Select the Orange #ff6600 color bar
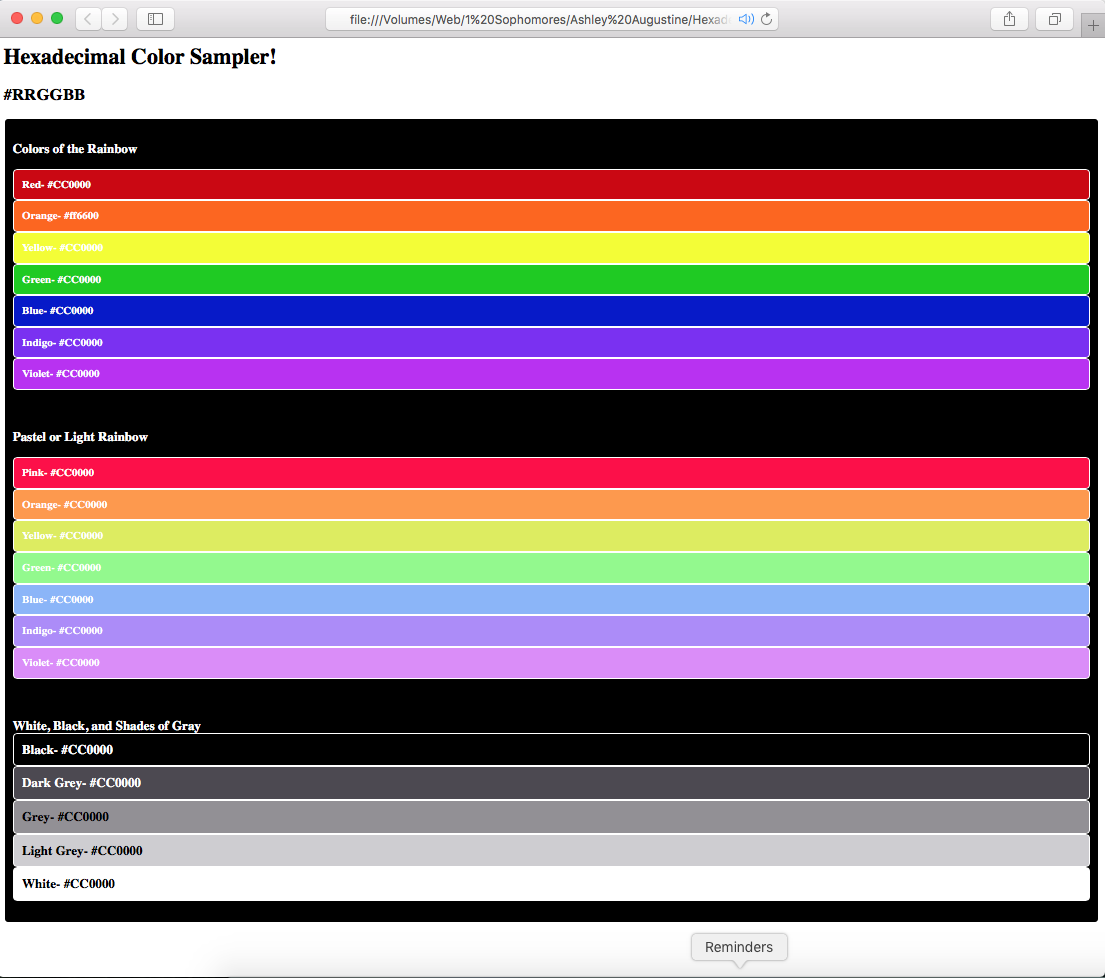The height and width of the screenshot is (978, 1105). coord(550,216)
